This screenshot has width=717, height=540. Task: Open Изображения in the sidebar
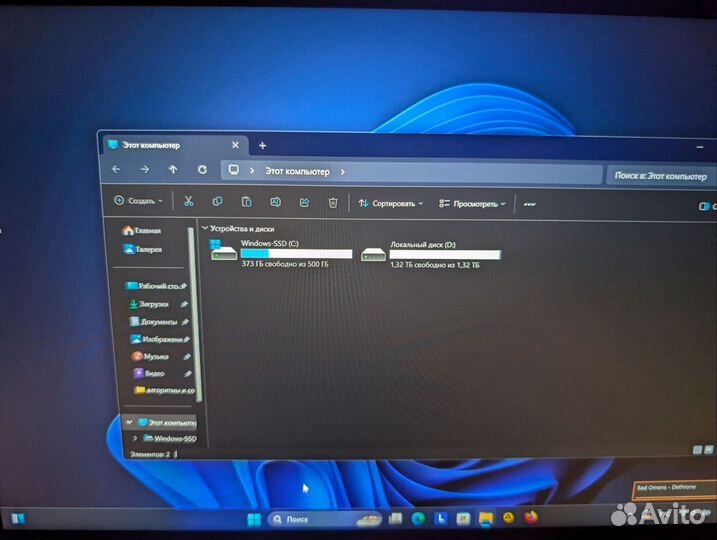160,339
